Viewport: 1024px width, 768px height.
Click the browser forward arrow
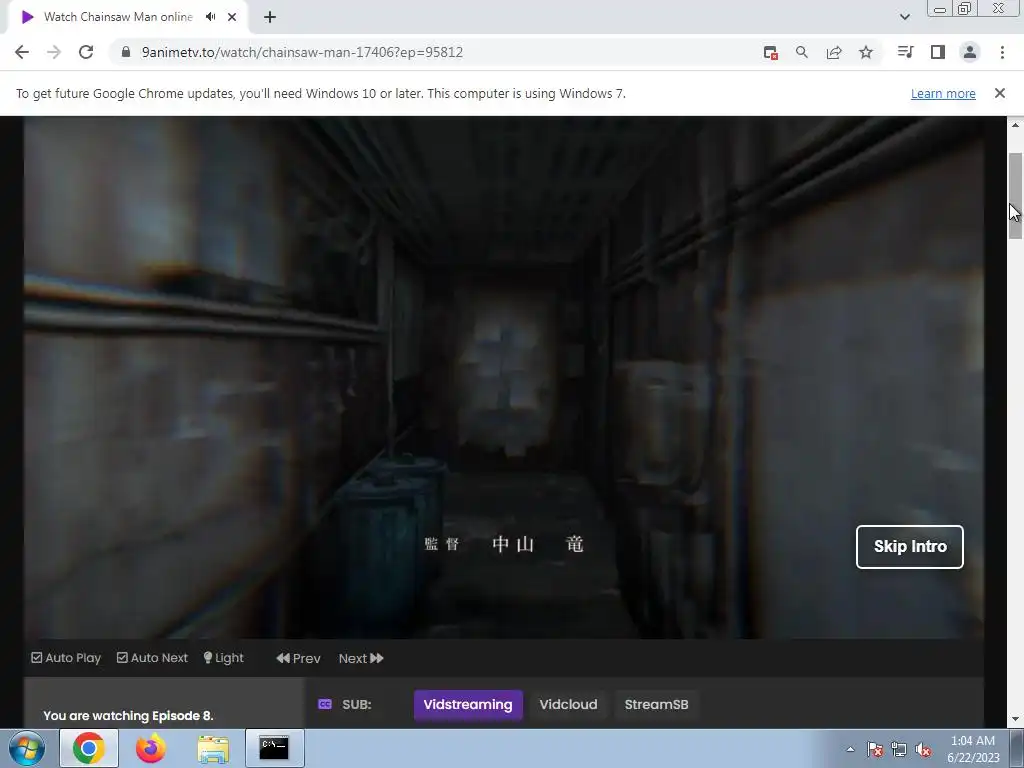[54, 52]
